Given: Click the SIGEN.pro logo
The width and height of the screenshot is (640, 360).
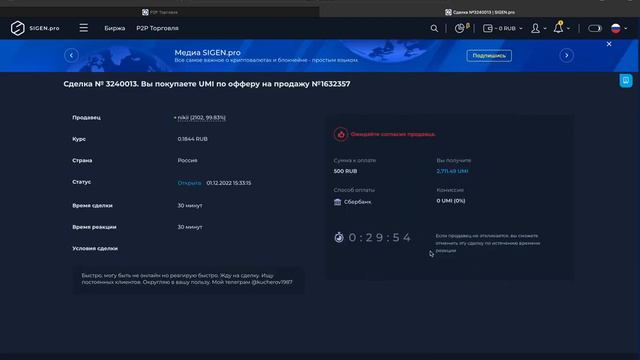Looking at the screenshot, I should point(35,28).
